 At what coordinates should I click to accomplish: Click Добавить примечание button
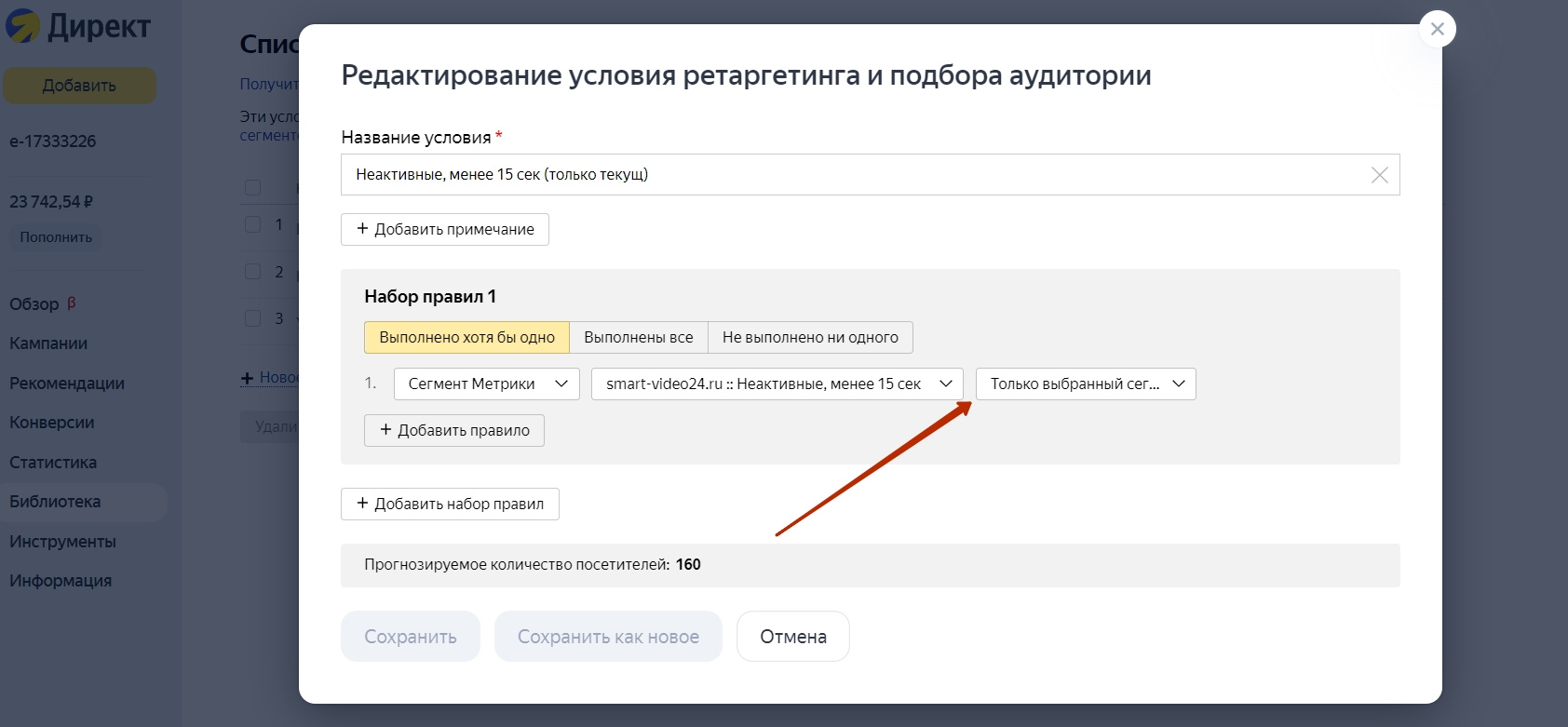pos(445,229)
